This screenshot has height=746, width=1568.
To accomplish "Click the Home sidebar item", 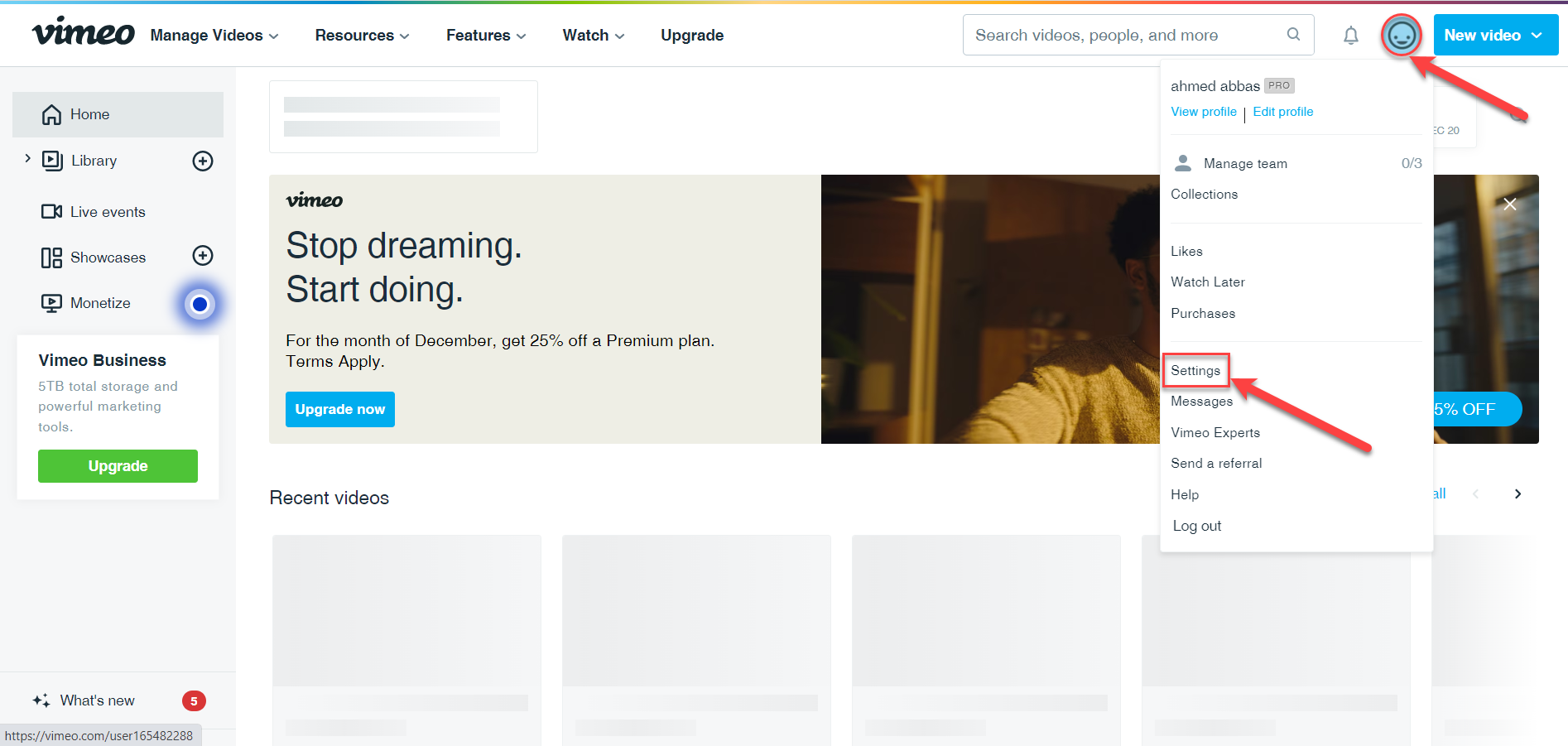I will click(x=118, y=114).
